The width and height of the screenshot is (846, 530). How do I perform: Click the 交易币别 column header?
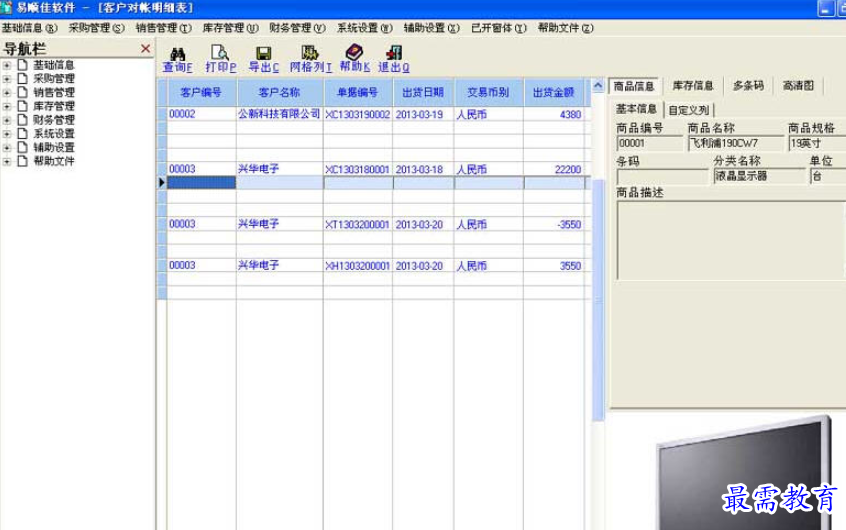(488, 92)
